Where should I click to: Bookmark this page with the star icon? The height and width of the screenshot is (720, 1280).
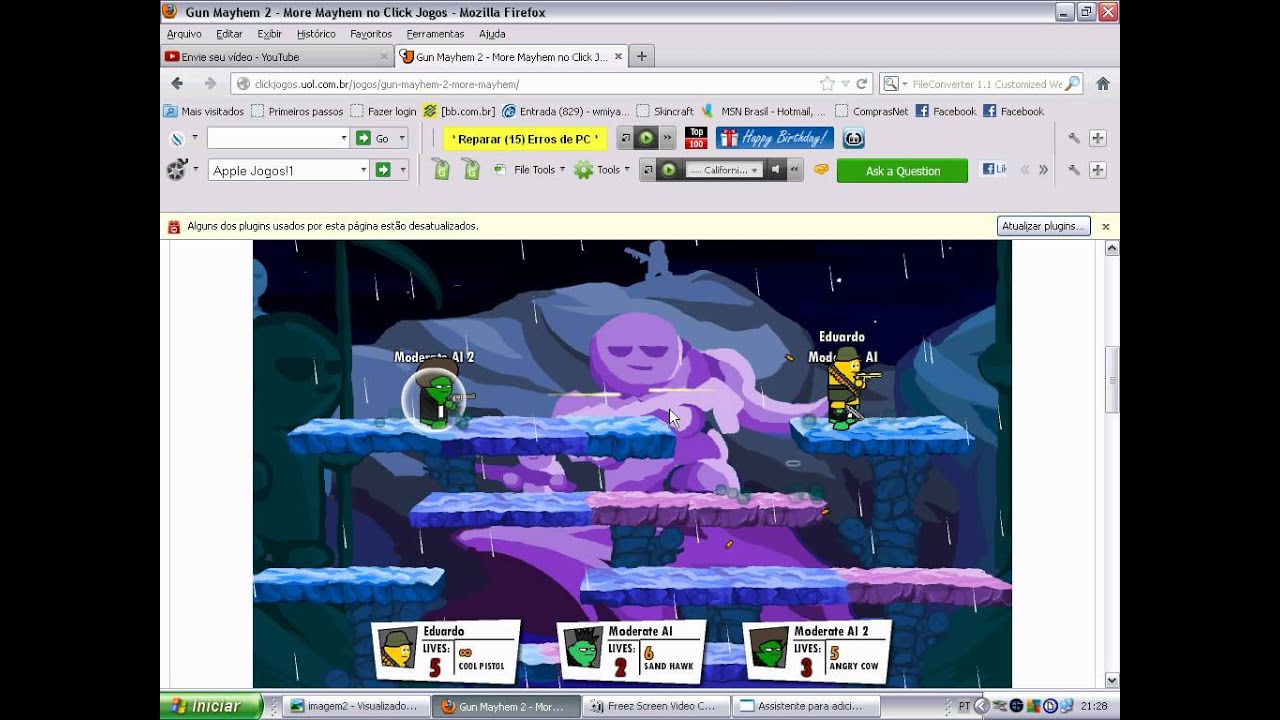pyautogui.click(x=827, y=84)
